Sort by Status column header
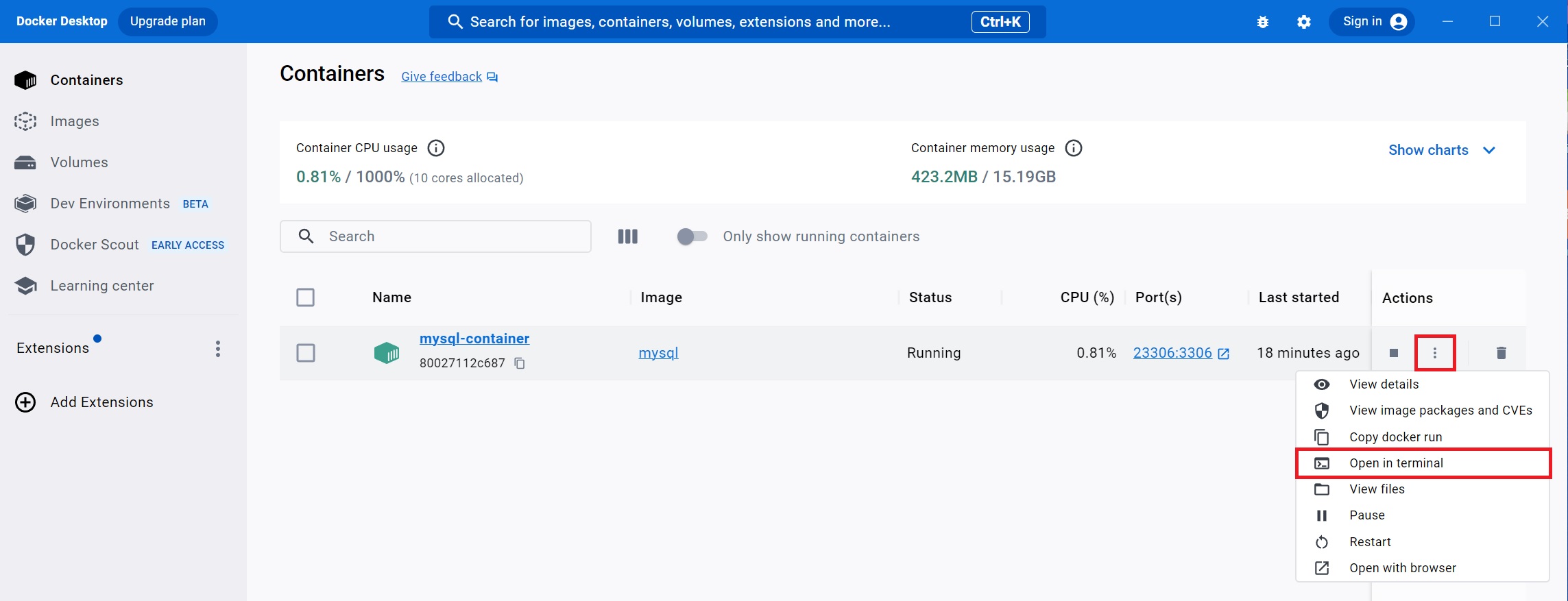Screen dimensions: 1568x601 point(930,297)
